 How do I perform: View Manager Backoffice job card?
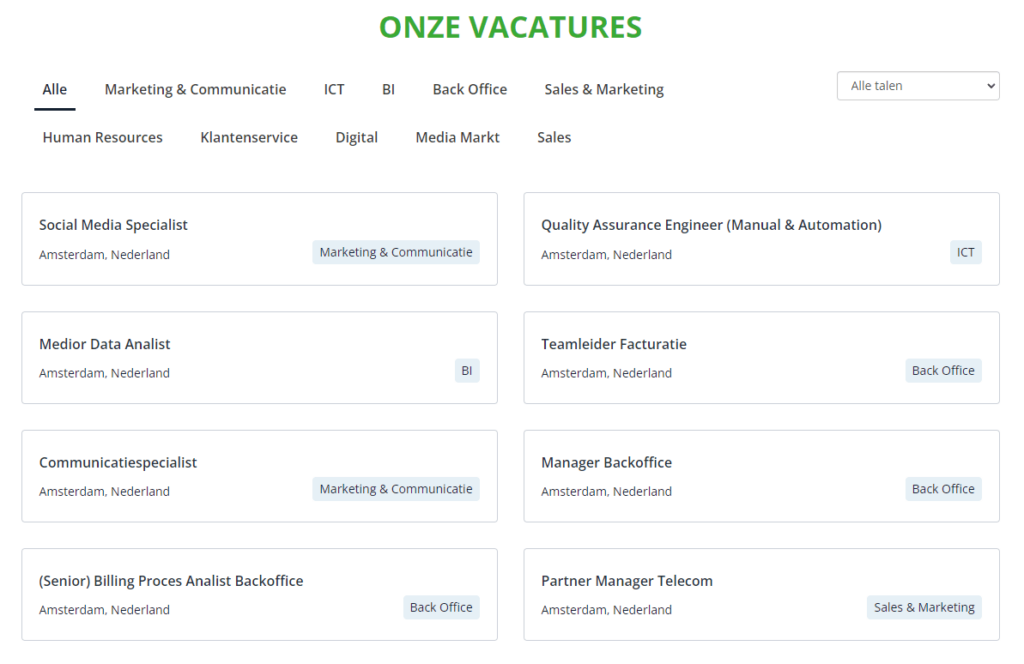point(761,476)
